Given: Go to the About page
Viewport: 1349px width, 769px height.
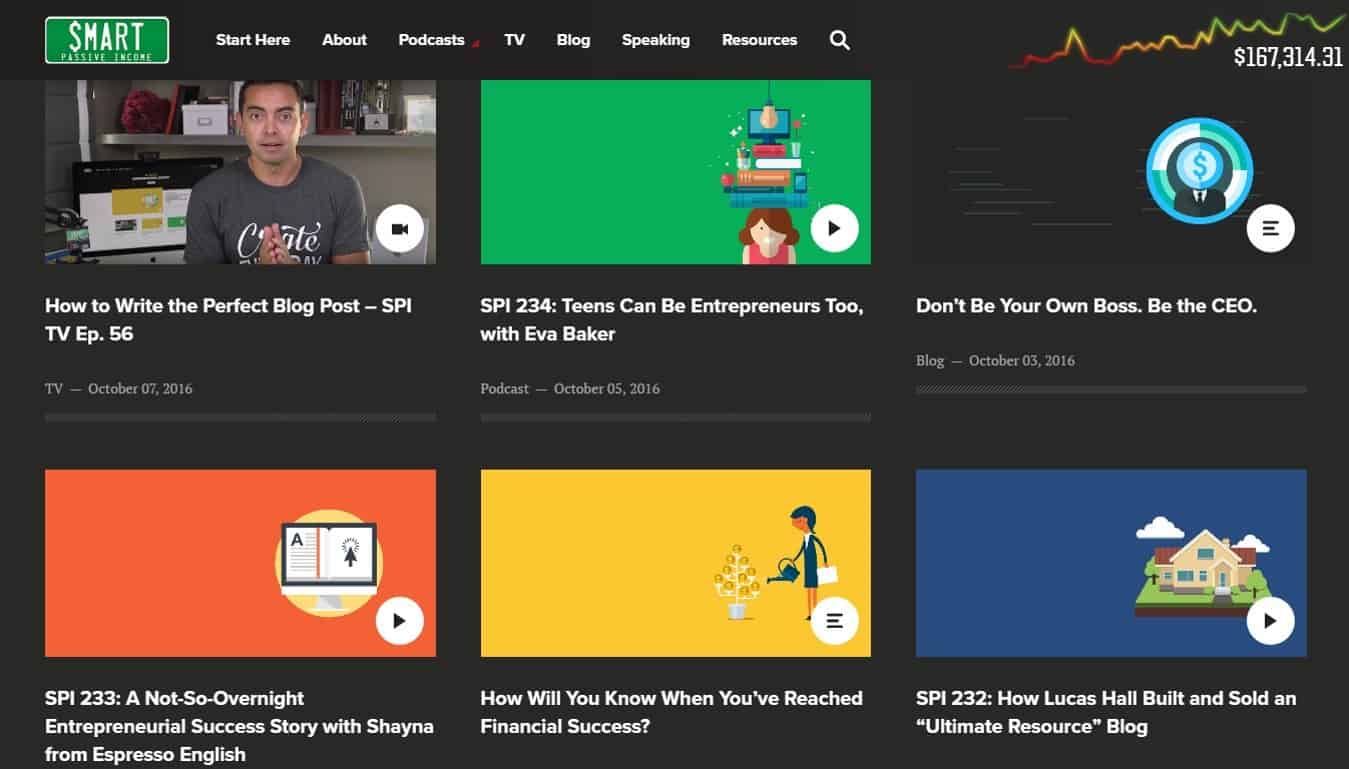Looking at the screenshot, I should tap(344, 40).
